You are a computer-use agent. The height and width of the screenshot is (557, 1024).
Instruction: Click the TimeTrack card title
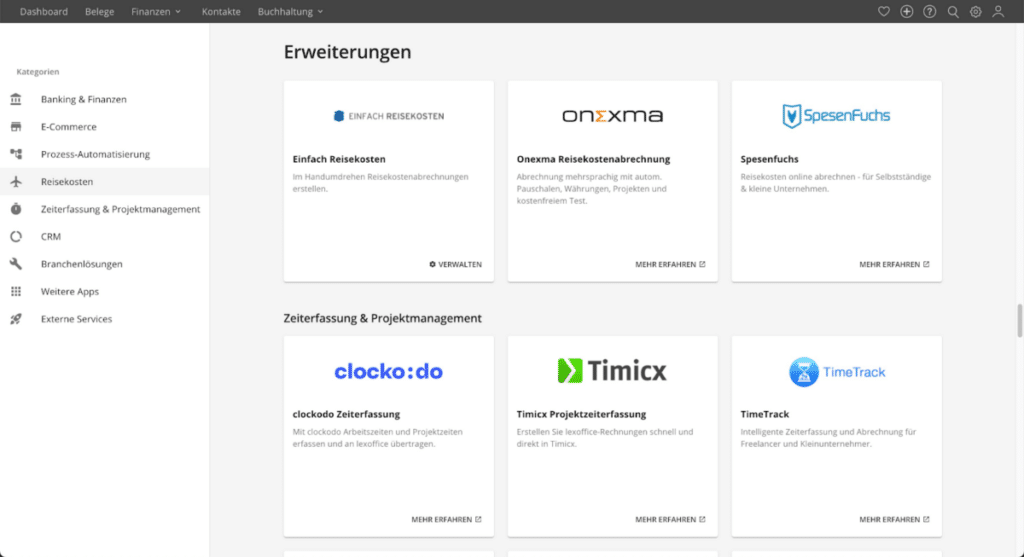coord(765,414)
